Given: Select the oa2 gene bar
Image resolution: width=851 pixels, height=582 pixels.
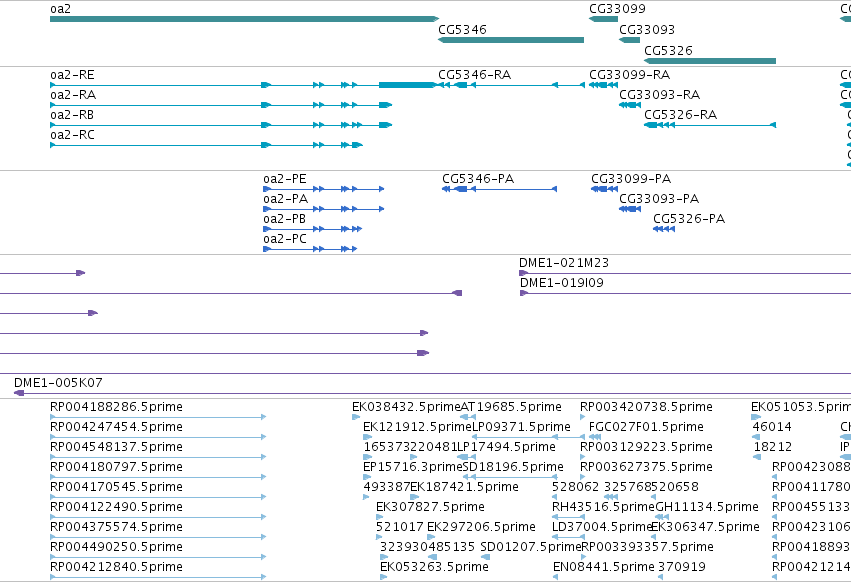Looking at the screenshot, I should [x=244, y=19].
